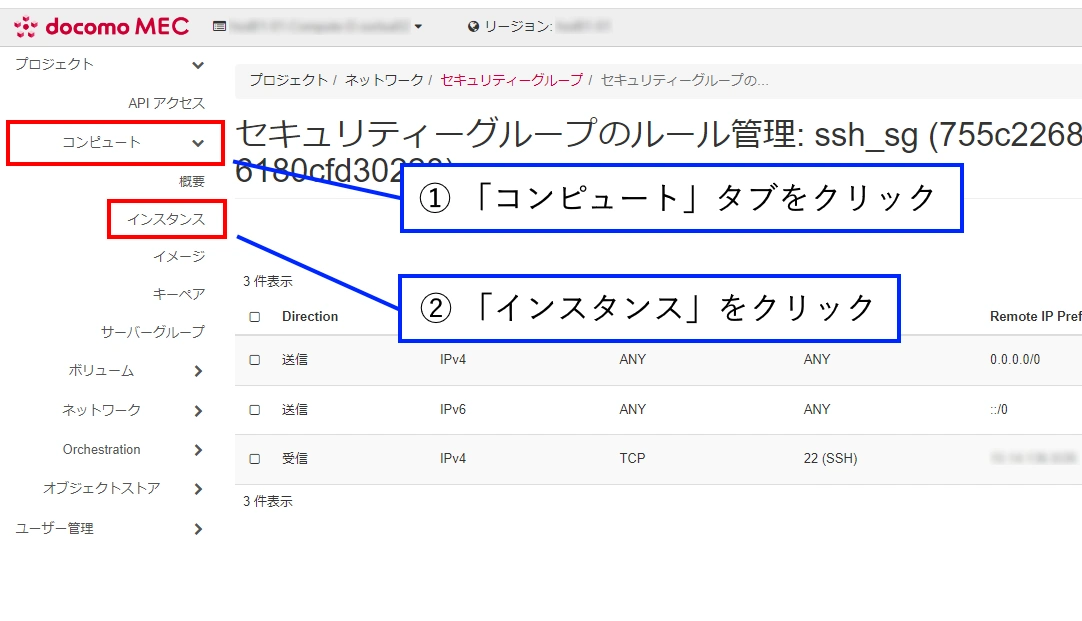The width and height of the screenshot is (1082, 621).
Task: Toggle the select-all checkbox in table header
Action: click(x=255, y=317)
